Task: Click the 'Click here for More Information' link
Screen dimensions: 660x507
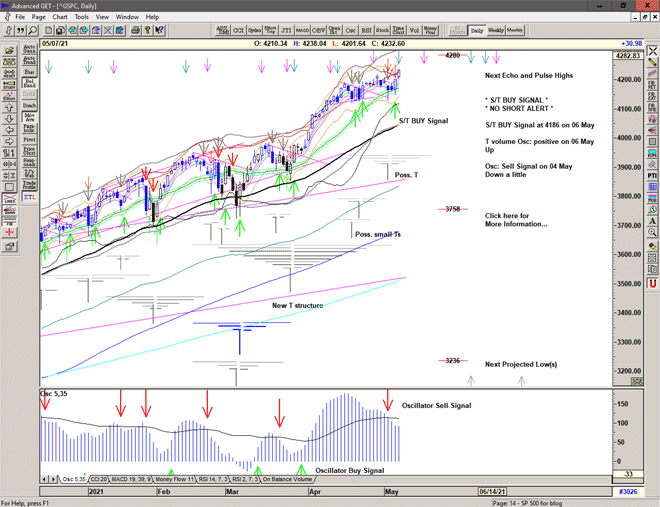Action: 516,220
